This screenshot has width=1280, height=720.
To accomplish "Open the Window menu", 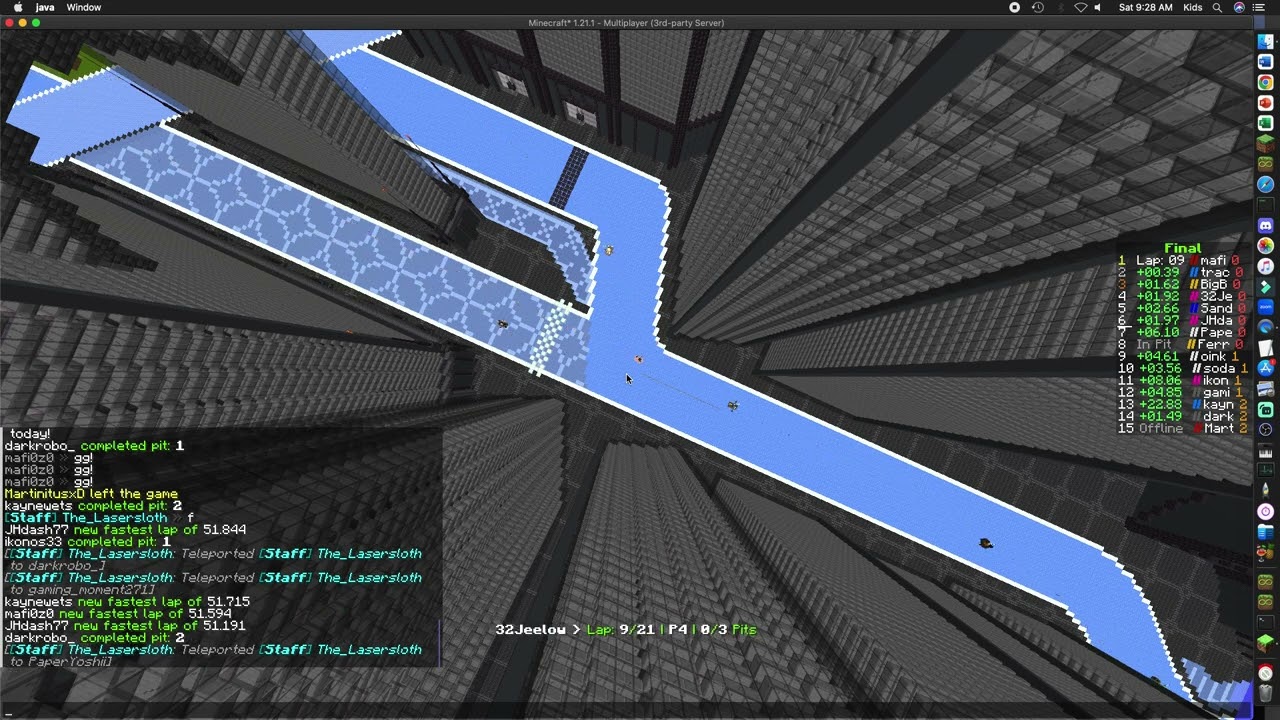I will coord(84,7).
